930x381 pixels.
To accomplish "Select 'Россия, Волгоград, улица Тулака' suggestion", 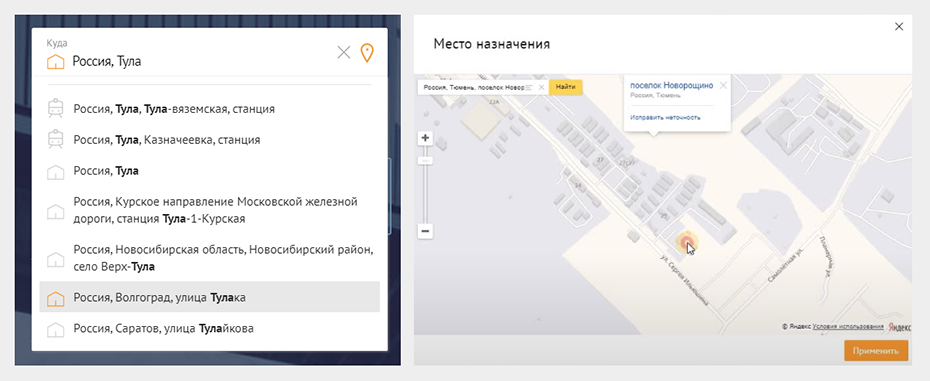I will click(x=209, y=297).
